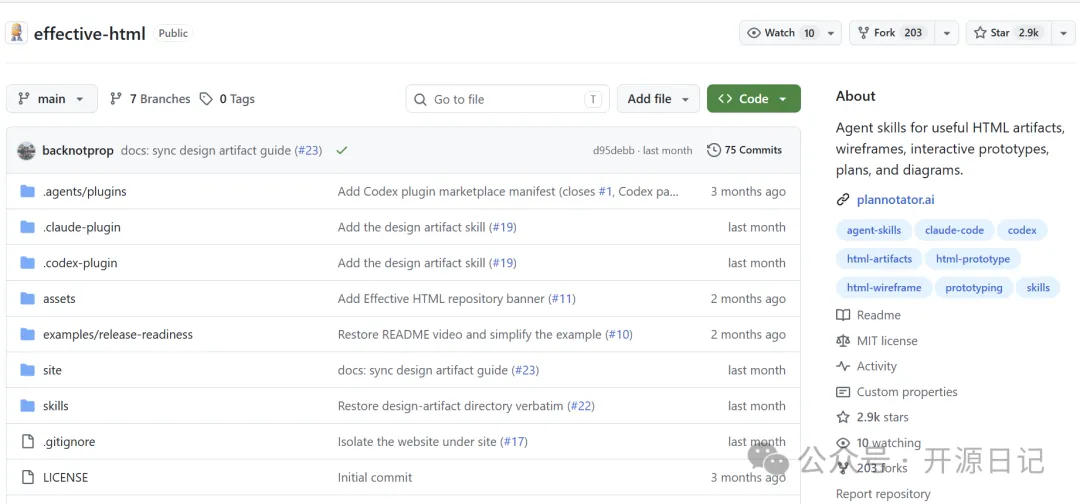1080x504 pixels.
Task: Open the green Code dropdown
Action: coord(754,99)
